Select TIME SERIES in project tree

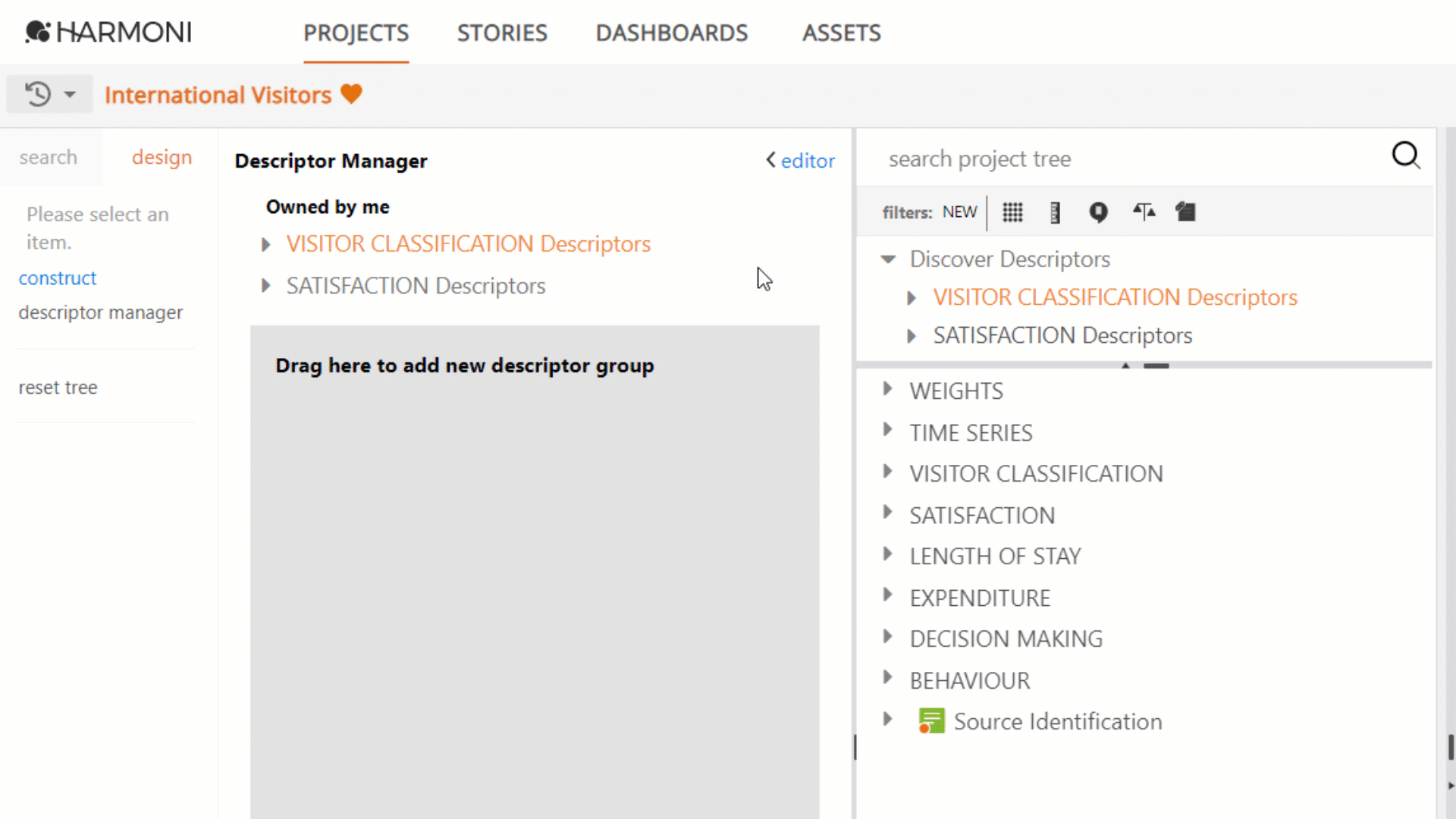(x=971, y=433)
